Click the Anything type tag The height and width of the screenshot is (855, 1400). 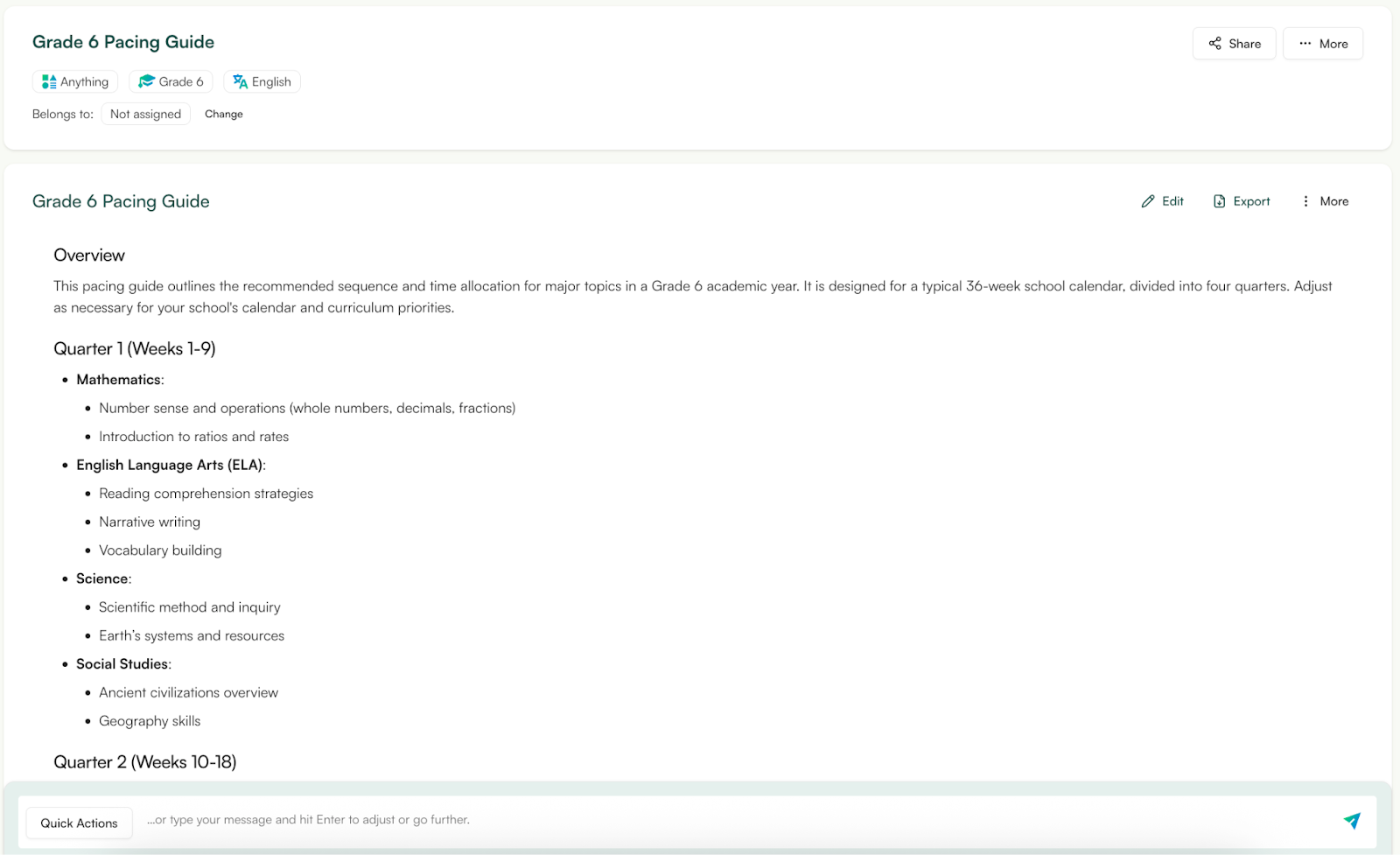click(x=75, y=81)
